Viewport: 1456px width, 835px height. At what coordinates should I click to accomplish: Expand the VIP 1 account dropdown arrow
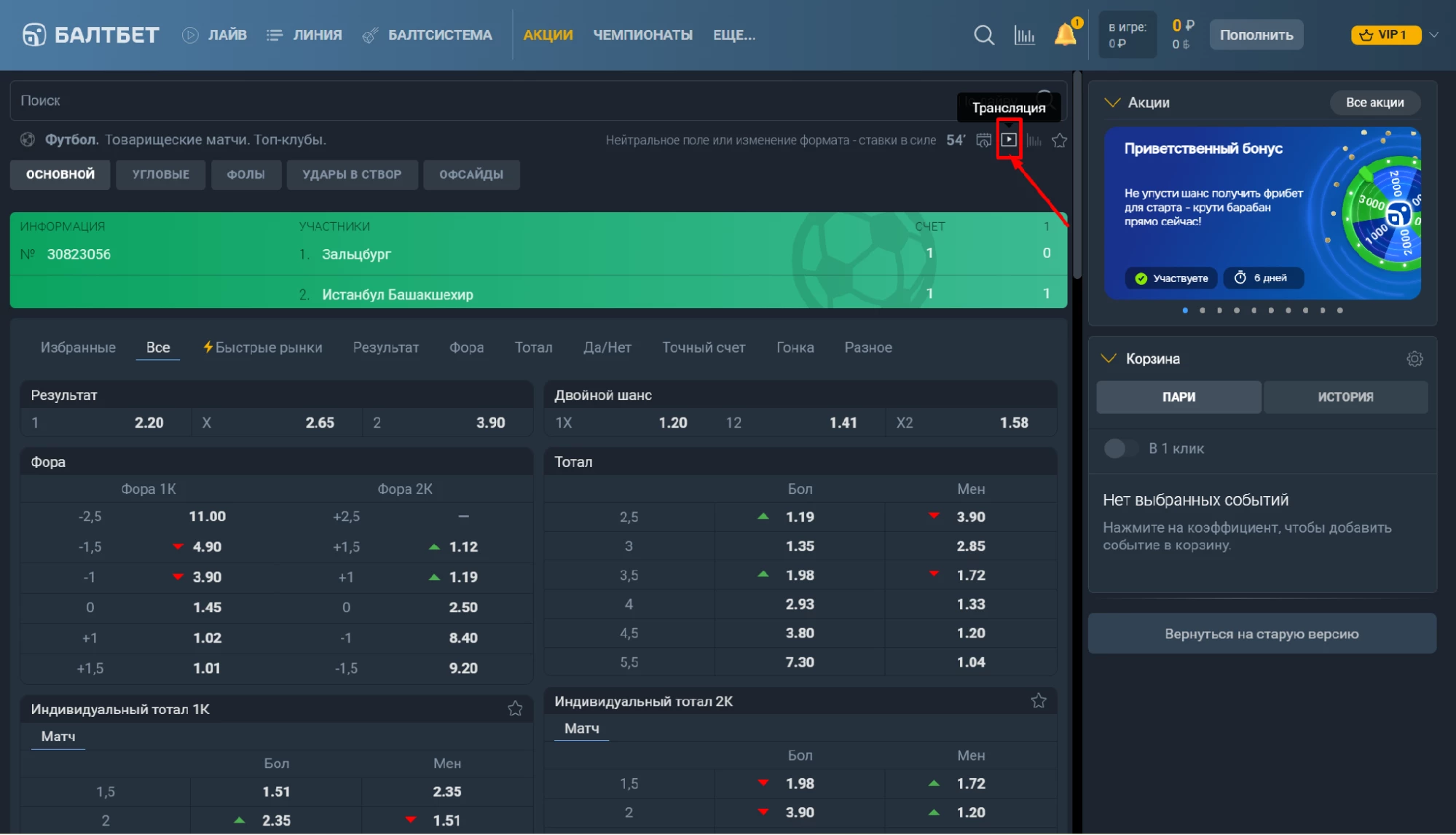click(x=1433, y=35)
